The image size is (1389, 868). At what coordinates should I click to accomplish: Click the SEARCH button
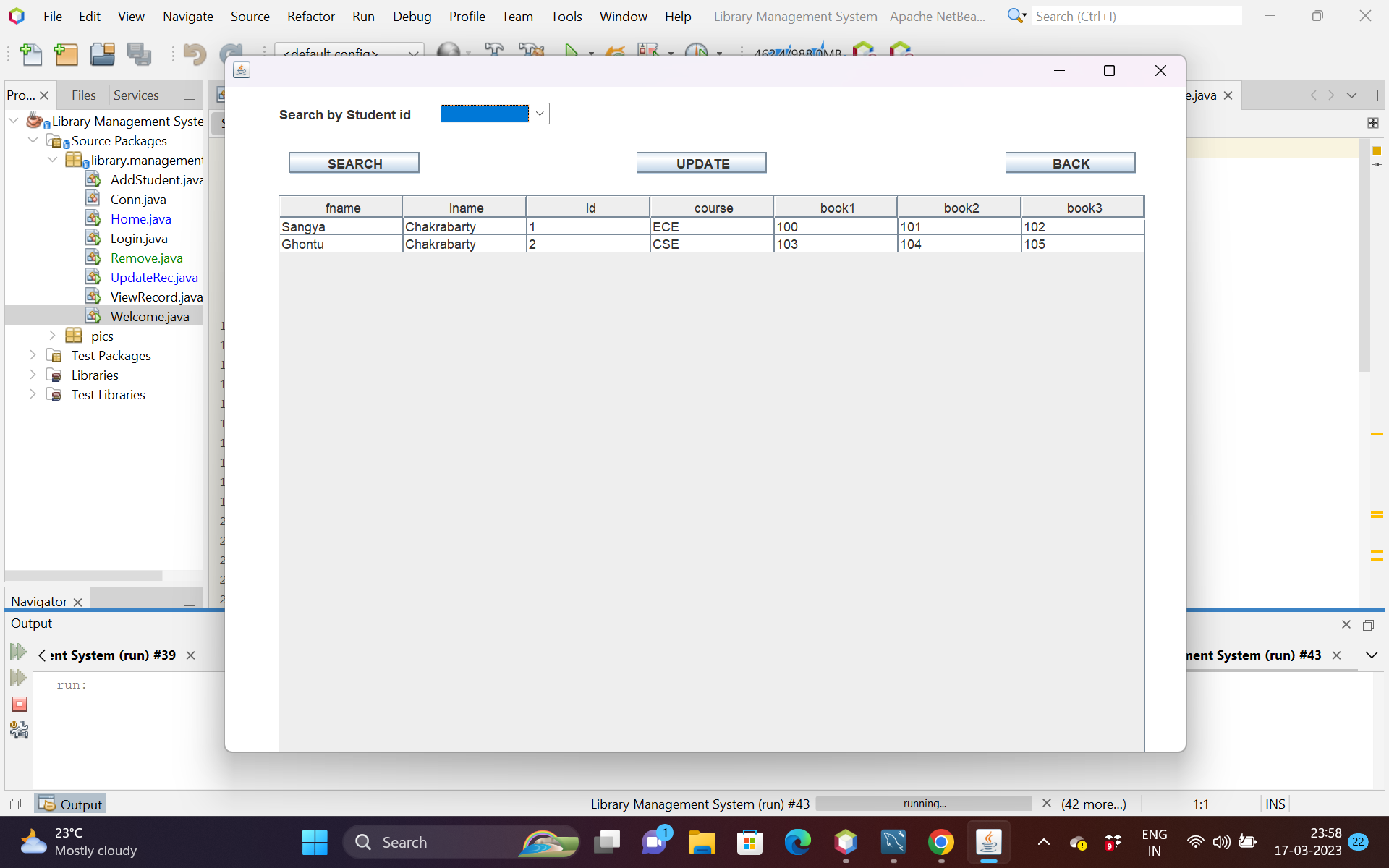click(354, 163)
